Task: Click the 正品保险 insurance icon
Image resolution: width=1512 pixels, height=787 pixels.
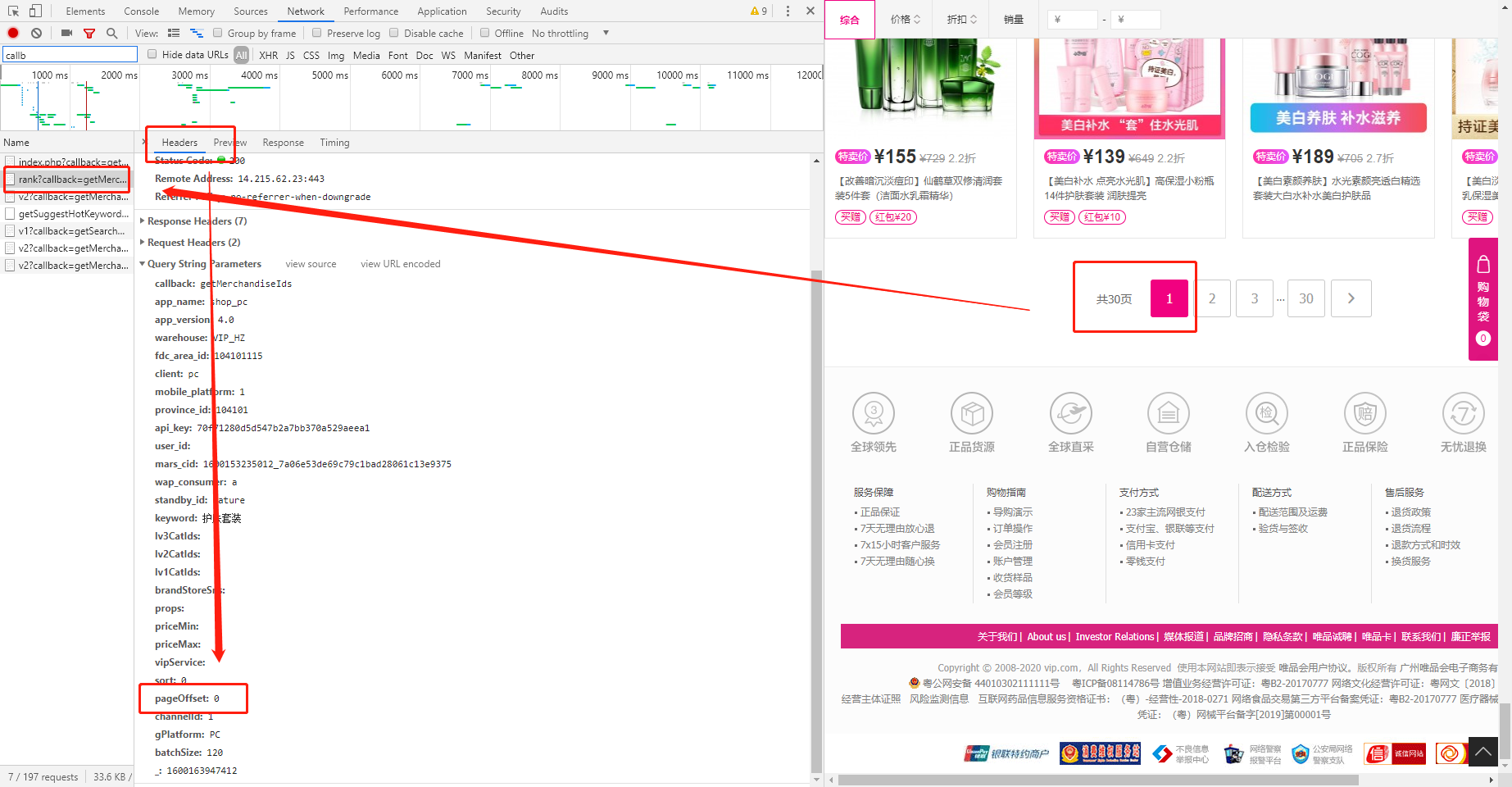Action: (1365, 413)
